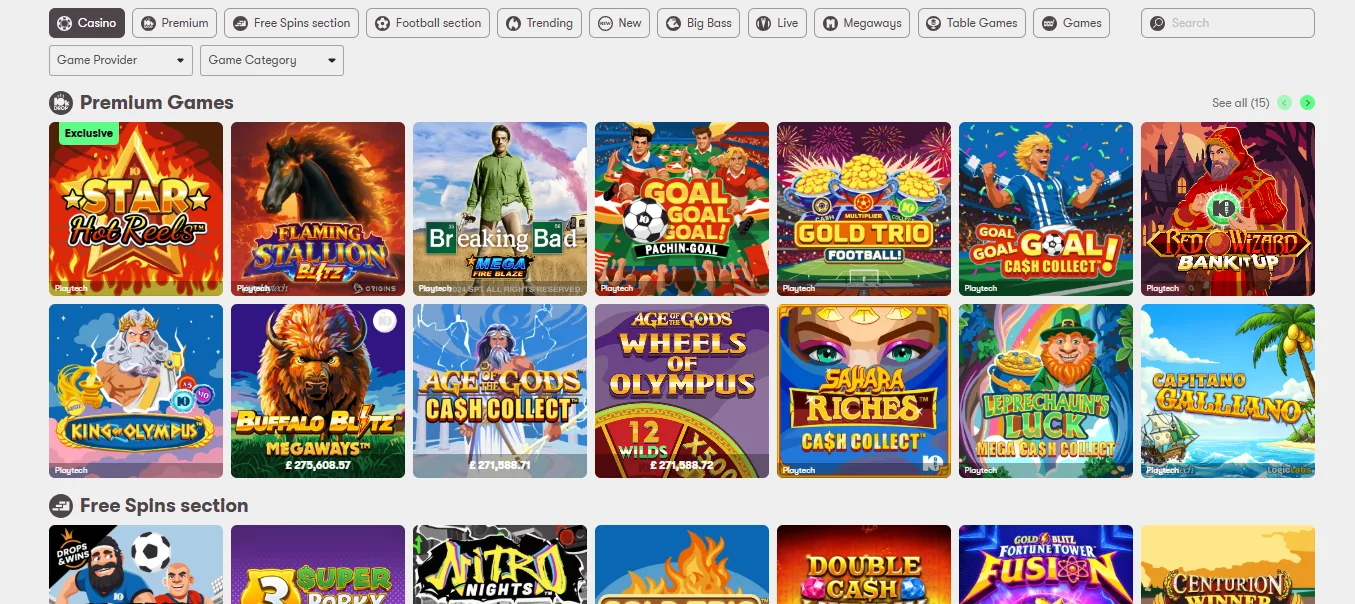
Task: Open the Premium tab
Action: (175, 23)
